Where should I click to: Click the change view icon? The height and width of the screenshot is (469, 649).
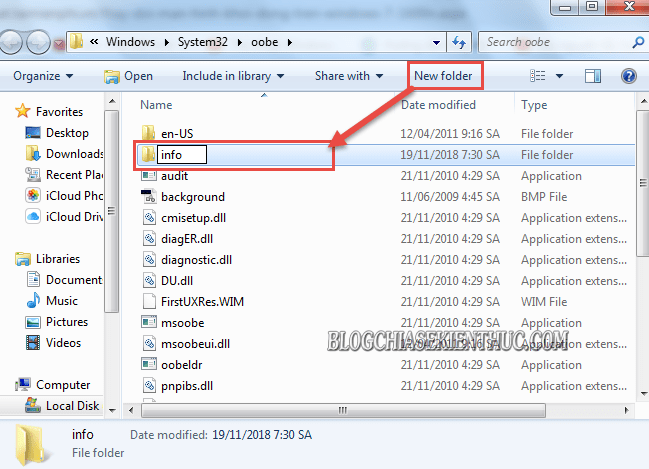pyautogui.click(x=537, y=76)
